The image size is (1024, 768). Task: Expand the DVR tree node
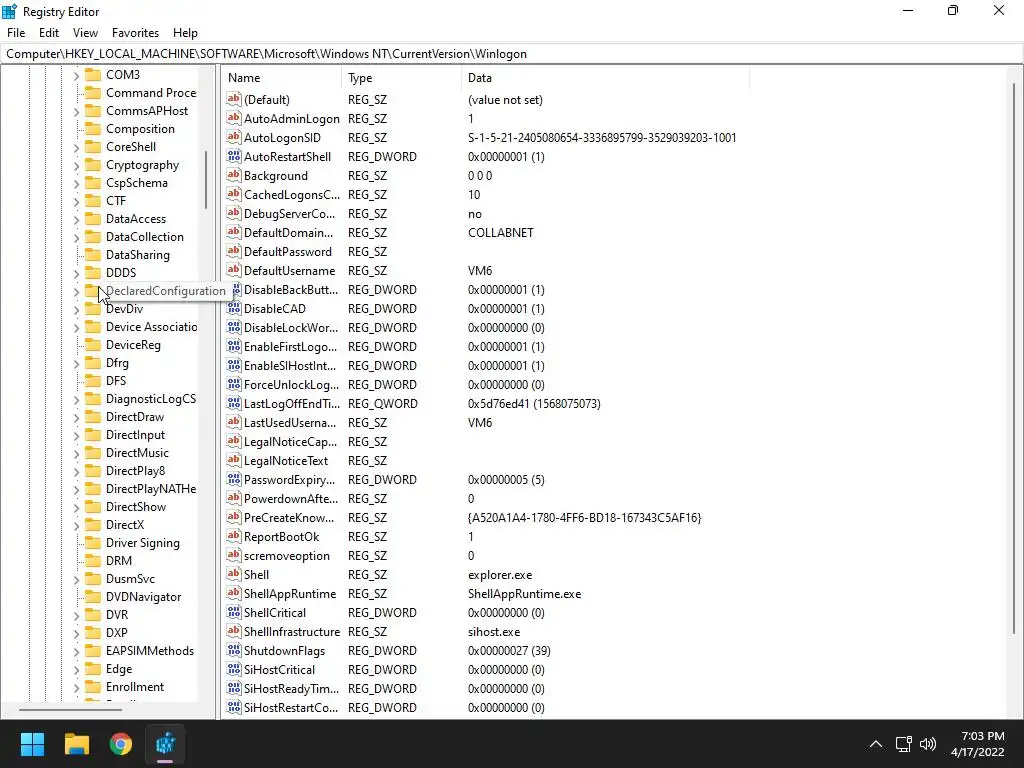[x=76, y=615]
